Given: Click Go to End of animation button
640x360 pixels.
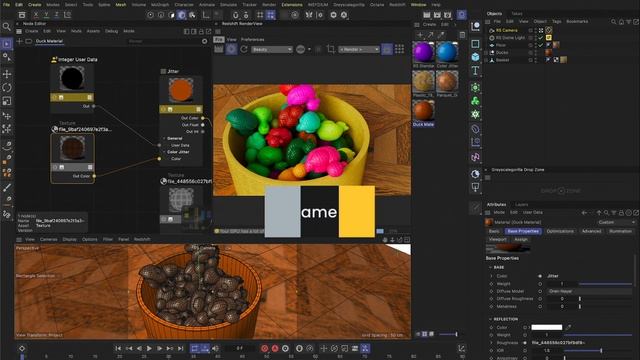Looking at the screenshot, I should click(180, 348).
